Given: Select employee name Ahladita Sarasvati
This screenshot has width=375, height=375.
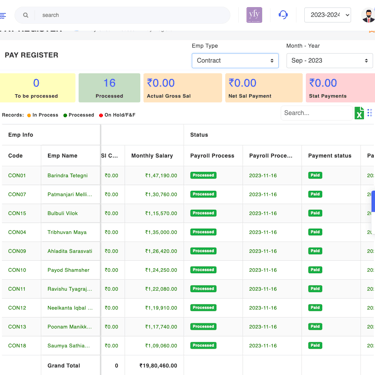Looking at the screenshot, I should point(70,251).
